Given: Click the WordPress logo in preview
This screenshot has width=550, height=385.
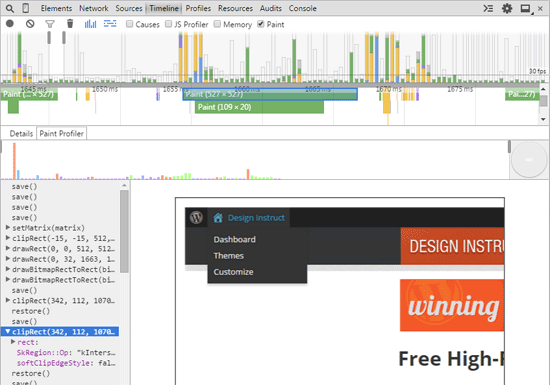Looking at the screenshot, I should coord(196,218).
